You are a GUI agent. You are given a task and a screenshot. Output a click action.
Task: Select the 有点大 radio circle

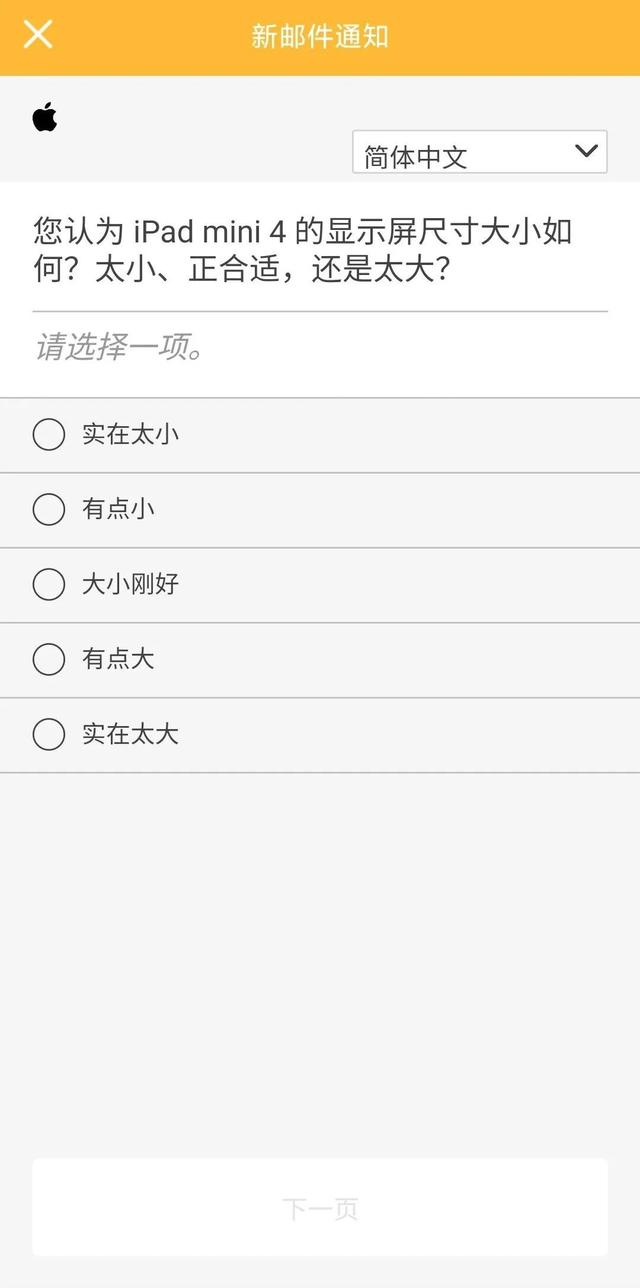click(x=49, y=660)
